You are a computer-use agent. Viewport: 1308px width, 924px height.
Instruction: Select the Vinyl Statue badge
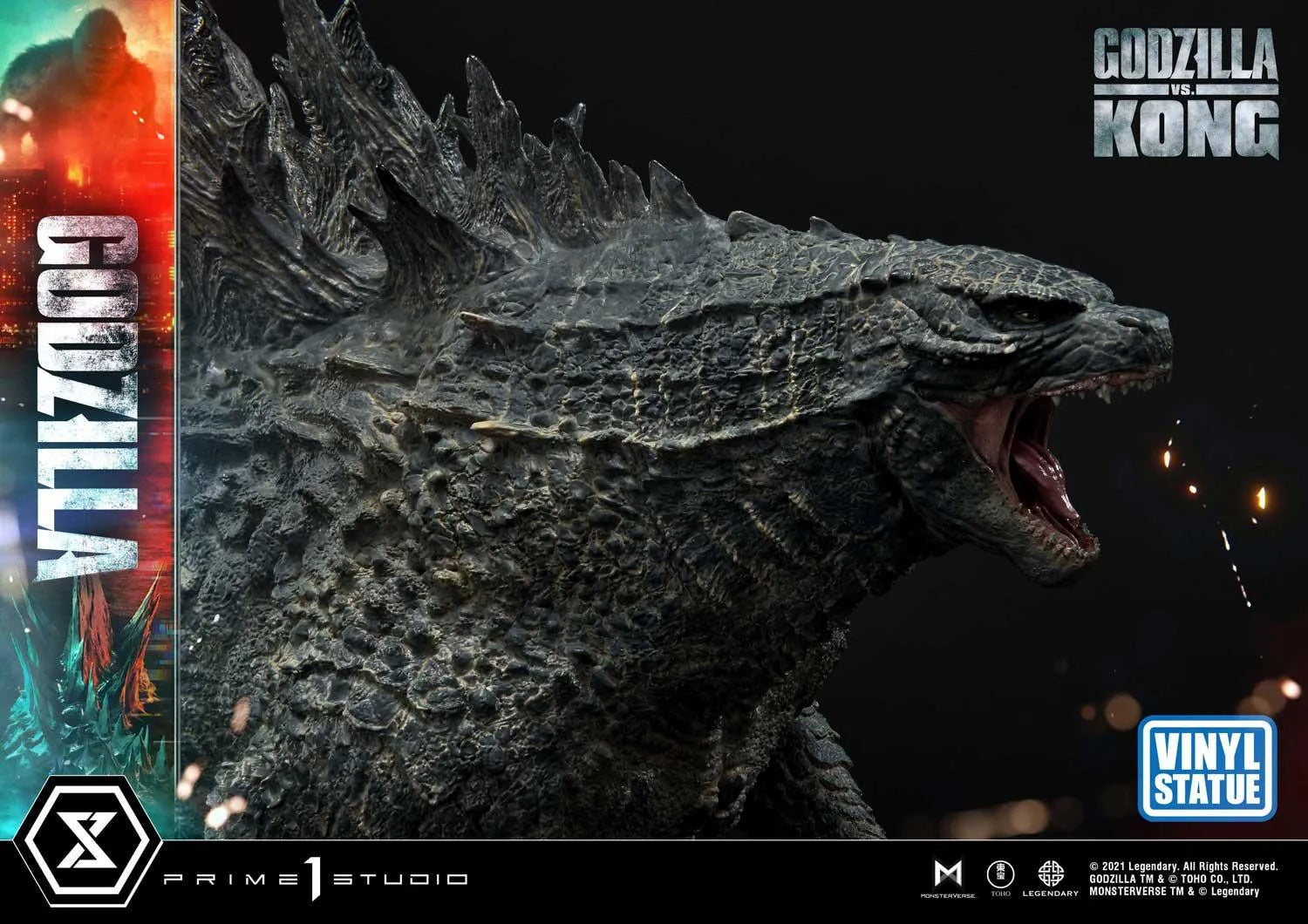point(1207,768)
